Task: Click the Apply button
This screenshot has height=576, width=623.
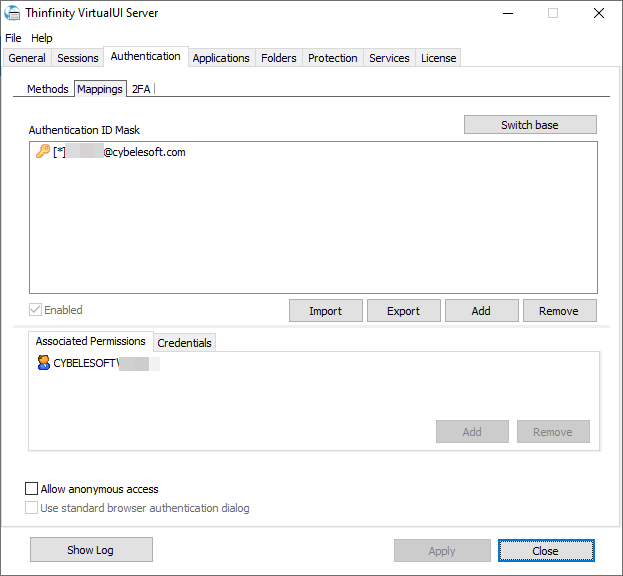Action: (442, 551)
